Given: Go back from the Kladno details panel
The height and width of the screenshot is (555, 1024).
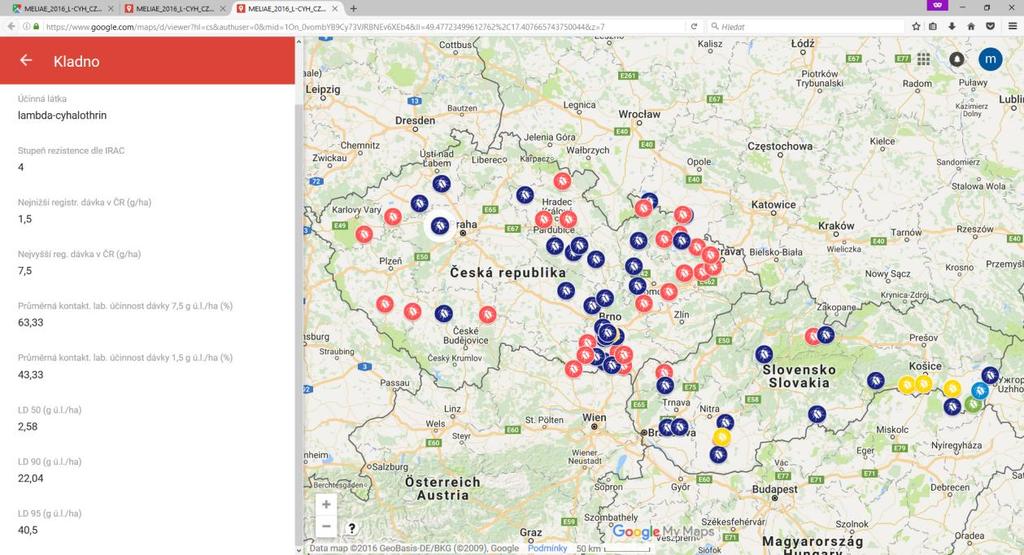Looking at the screenshot, I should click(x=25, y=61).
